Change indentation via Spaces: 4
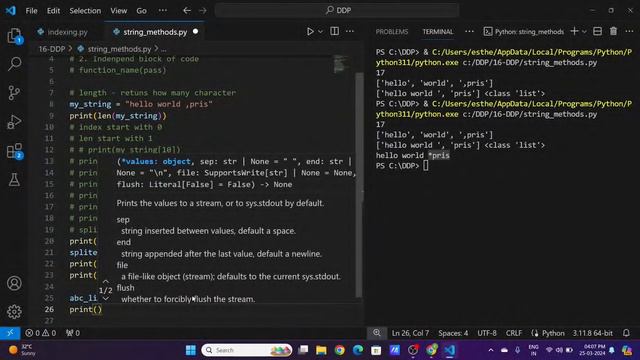This screenshot has width=640, height=360. click(x=453, y=333)
